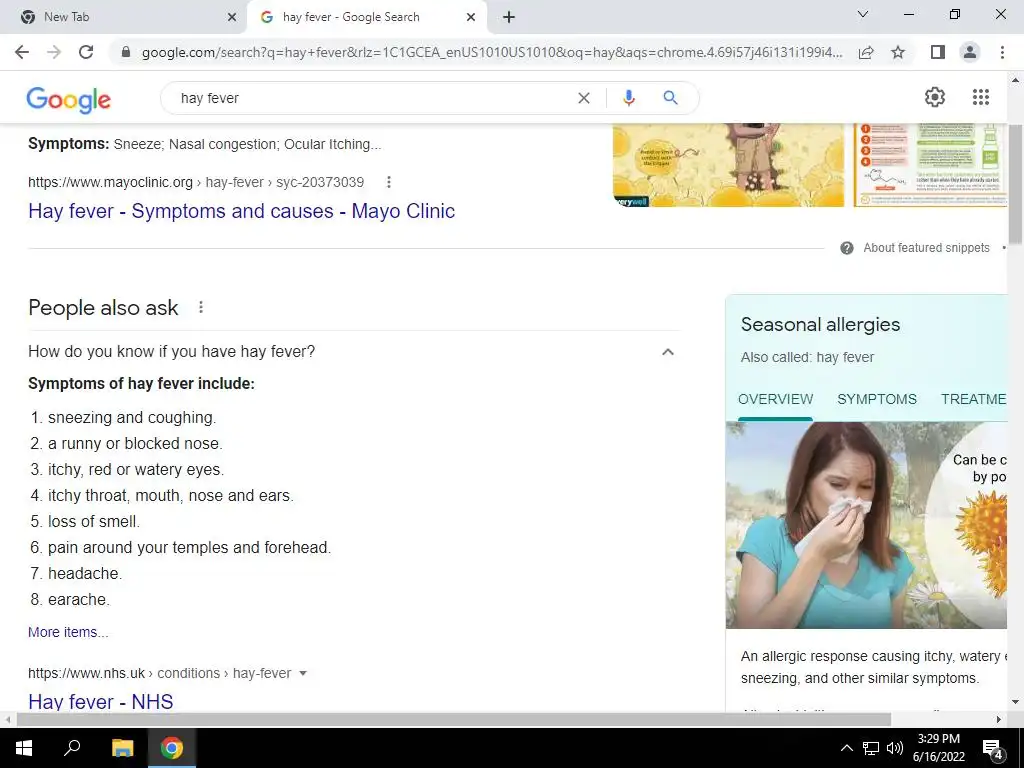
Task: Open the Verywell hay fever illustration
Action: (728, 165)
